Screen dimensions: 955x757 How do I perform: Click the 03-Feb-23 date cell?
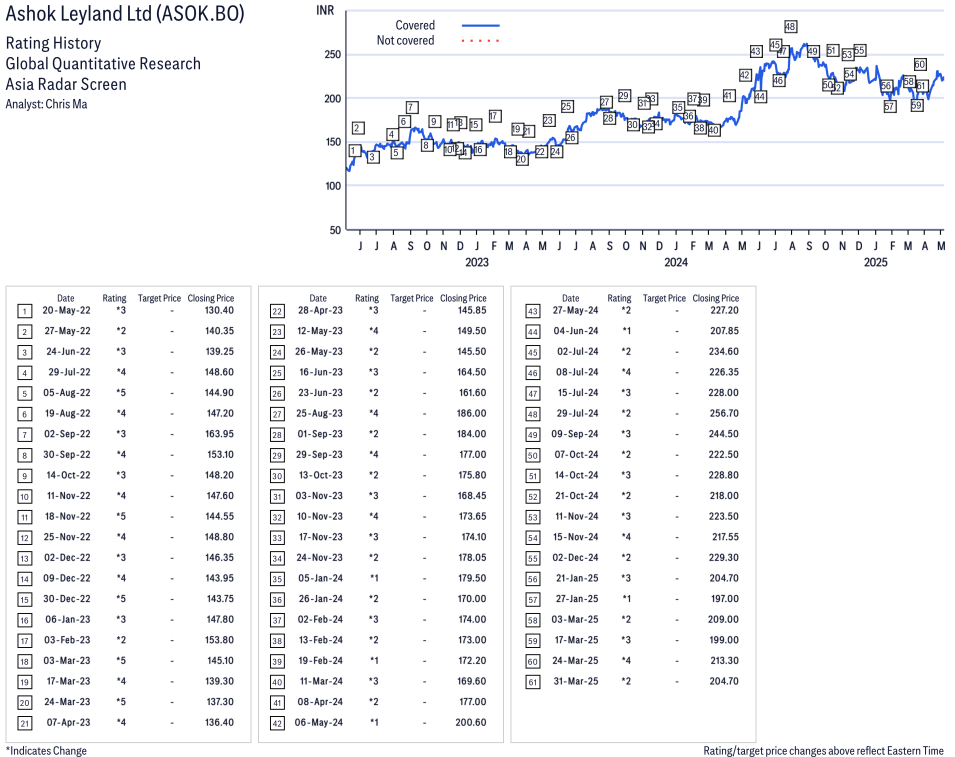pos(66,640)
